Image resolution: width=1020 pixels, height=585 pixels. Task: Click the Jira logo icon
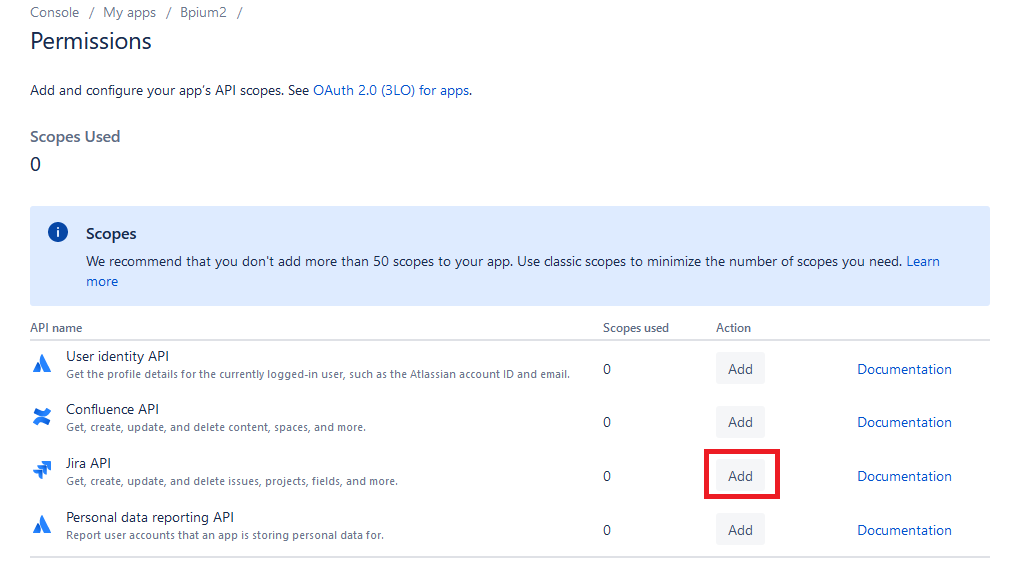42,469
